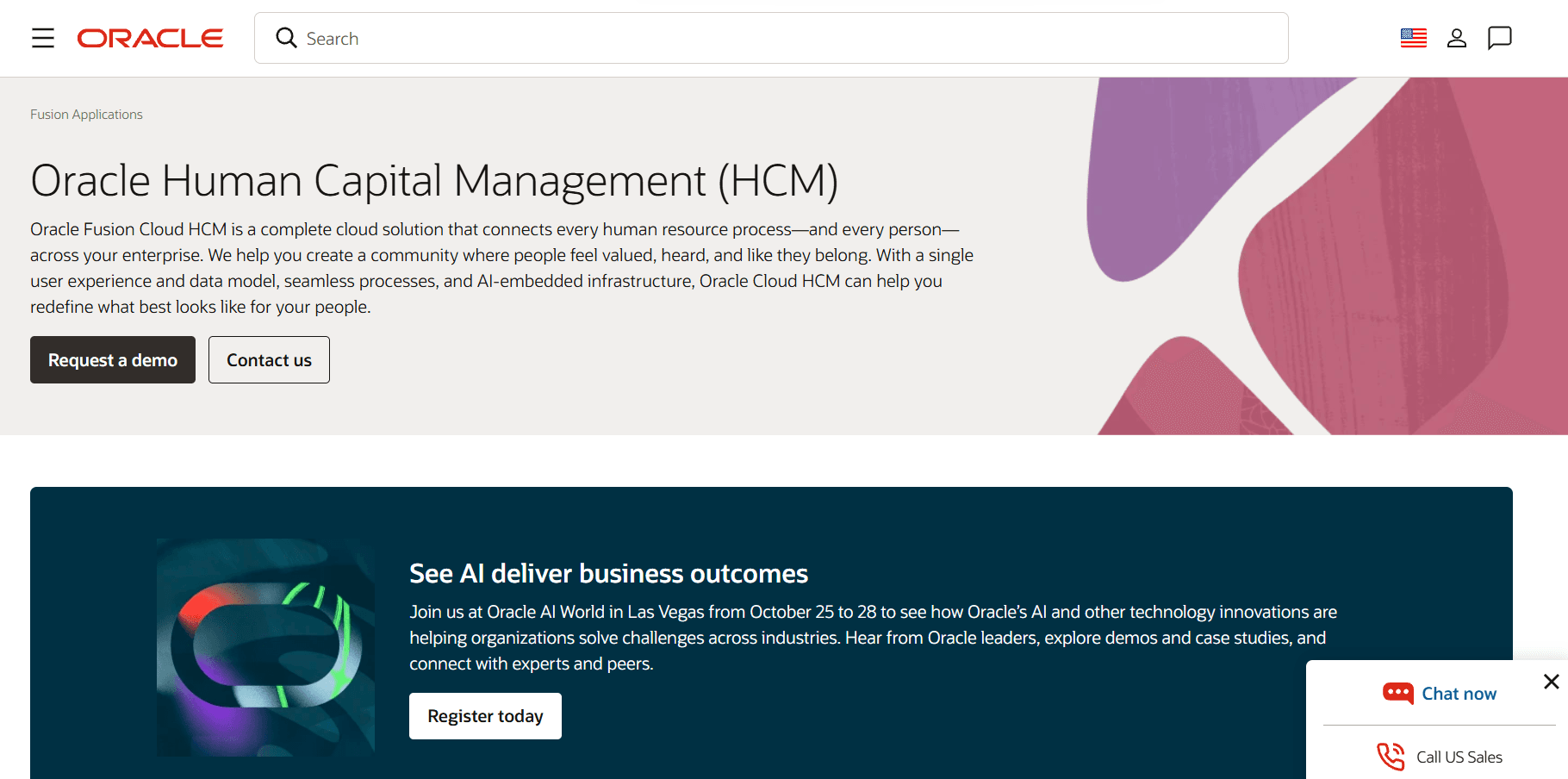Focus the Search input field
This screenshot has height=779, width=1568.
pyautogui.click(x=771, y=38)
